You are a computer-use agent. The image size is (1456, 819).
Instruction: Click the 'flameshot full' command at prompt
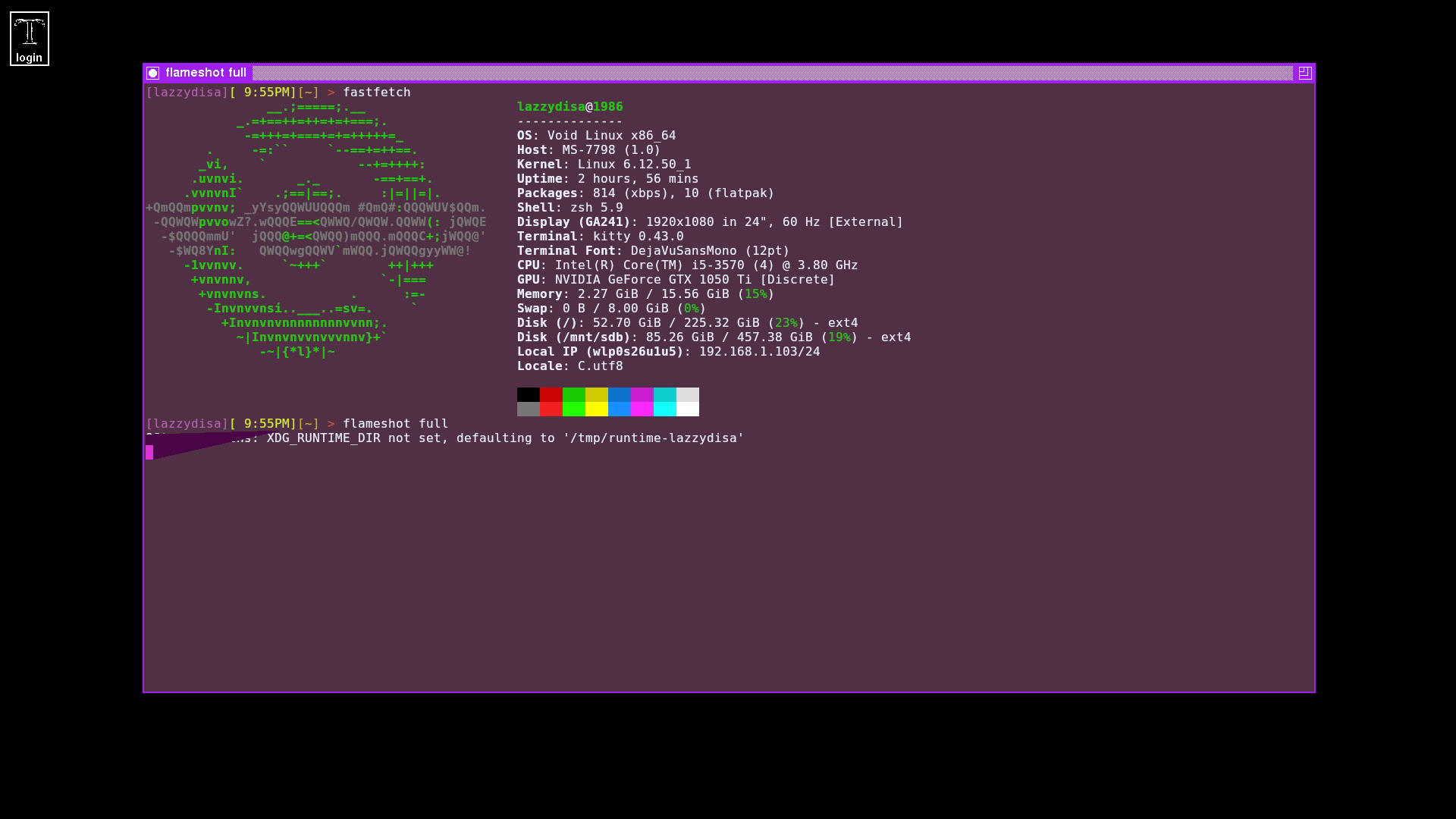click(395, 424)
